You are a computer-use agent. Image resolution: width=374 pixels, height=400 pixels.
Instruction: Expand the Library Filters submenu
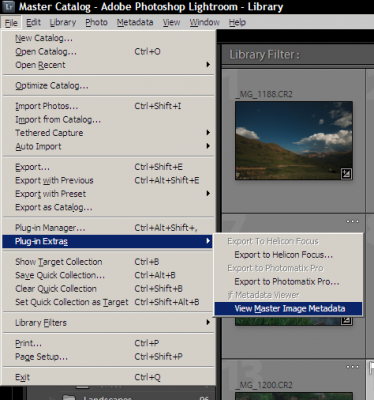tap(109, 323)
